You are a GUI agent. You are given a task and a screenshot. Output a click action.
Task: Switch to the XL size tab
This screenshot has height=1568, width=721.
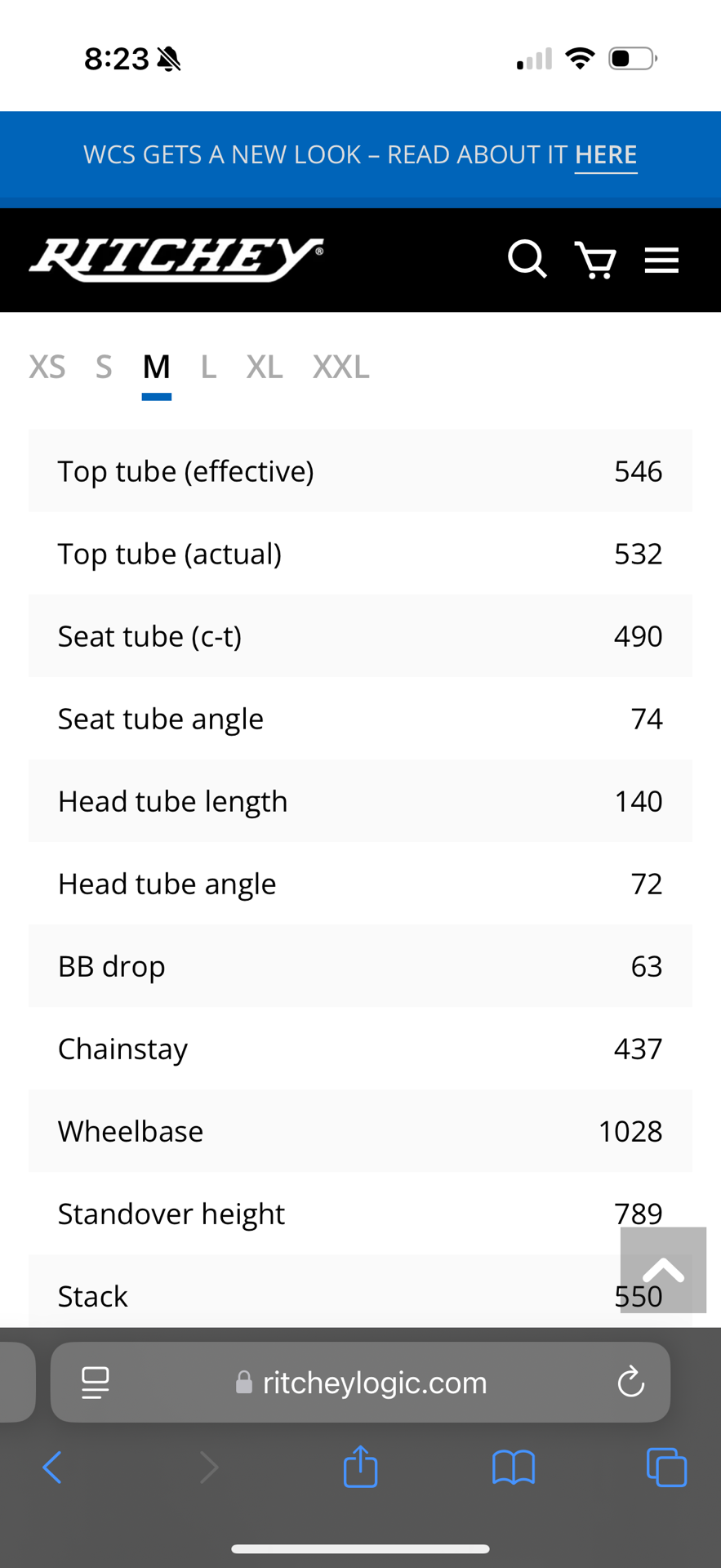coord(265,367)
